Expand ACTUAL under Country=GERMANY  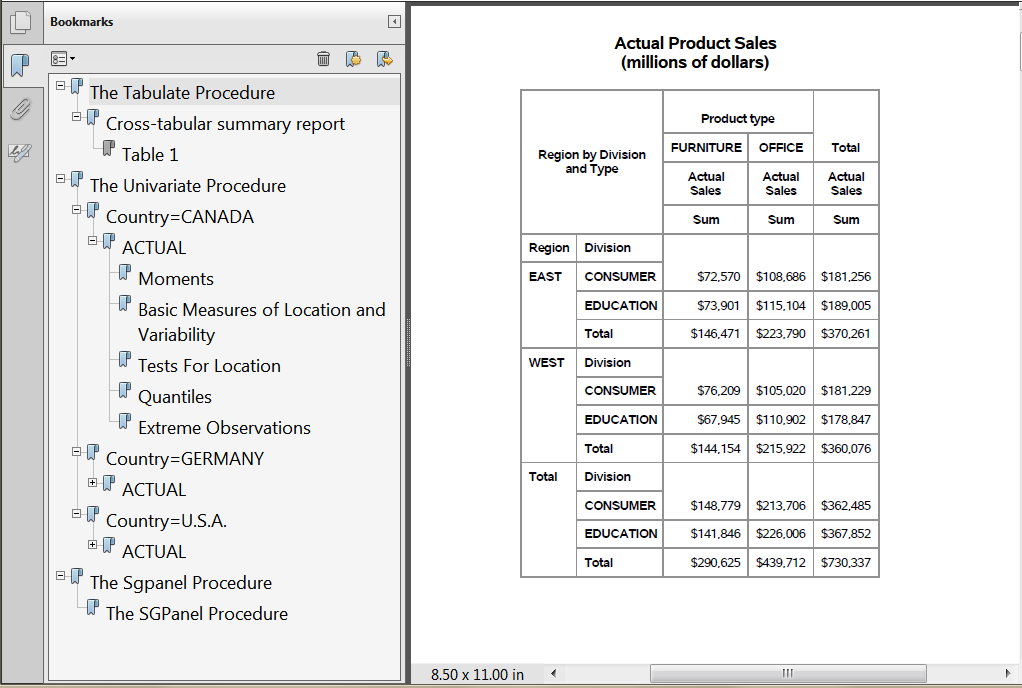[93, 483]
